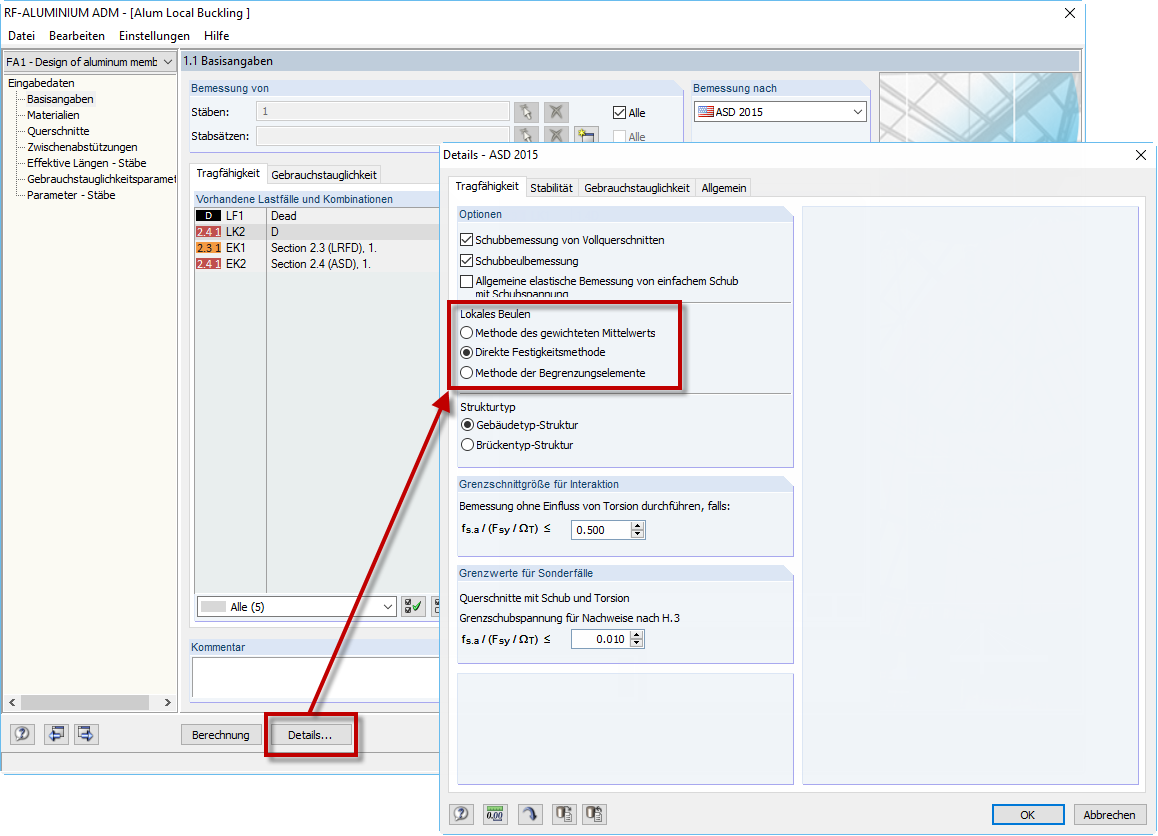The height and width of the screenshot is (836, 1158).
Task: Go to next table icon in main window
Action: point(86,734)
